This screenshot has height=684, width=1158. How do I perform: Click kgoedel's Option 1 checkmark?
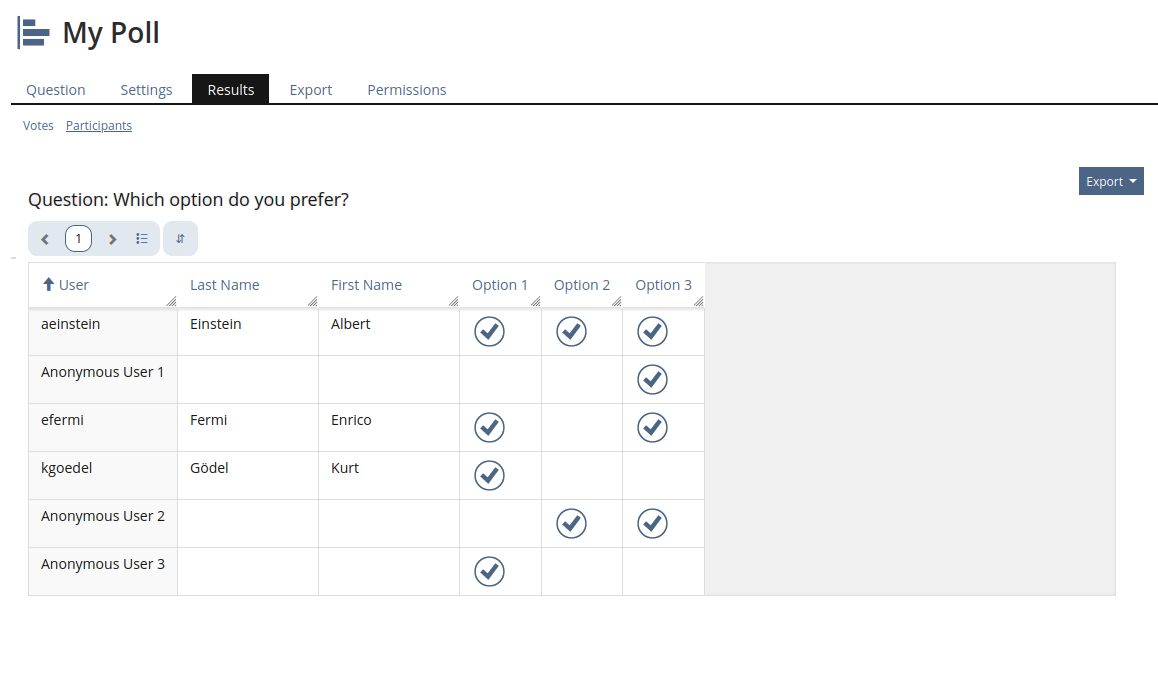point(489,475)
